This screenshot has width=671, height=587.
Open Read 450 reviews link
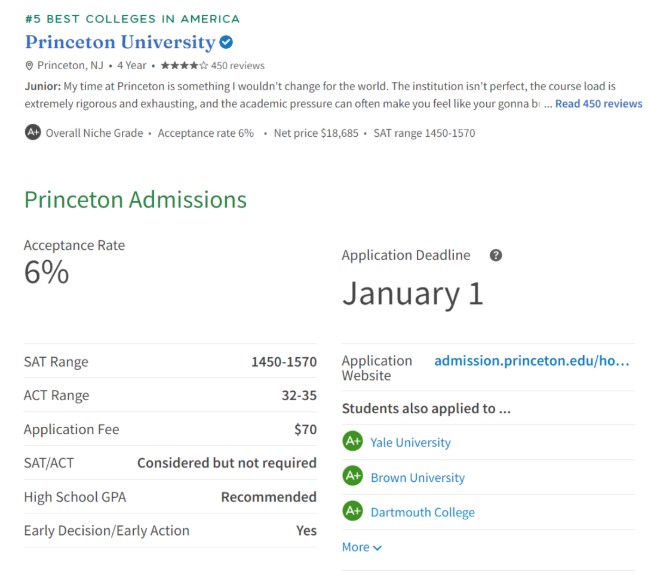pos(599,104)
